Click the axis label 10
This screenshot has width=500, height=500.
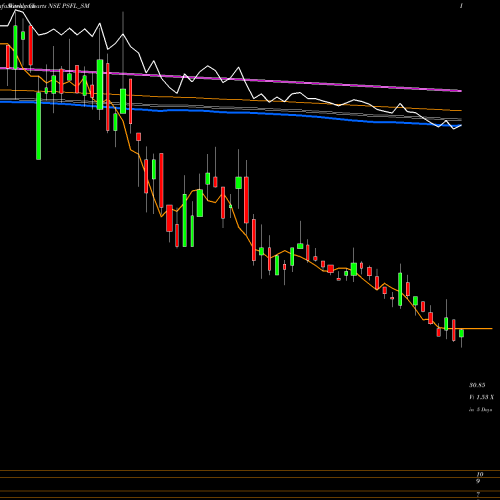click(480, 474)
